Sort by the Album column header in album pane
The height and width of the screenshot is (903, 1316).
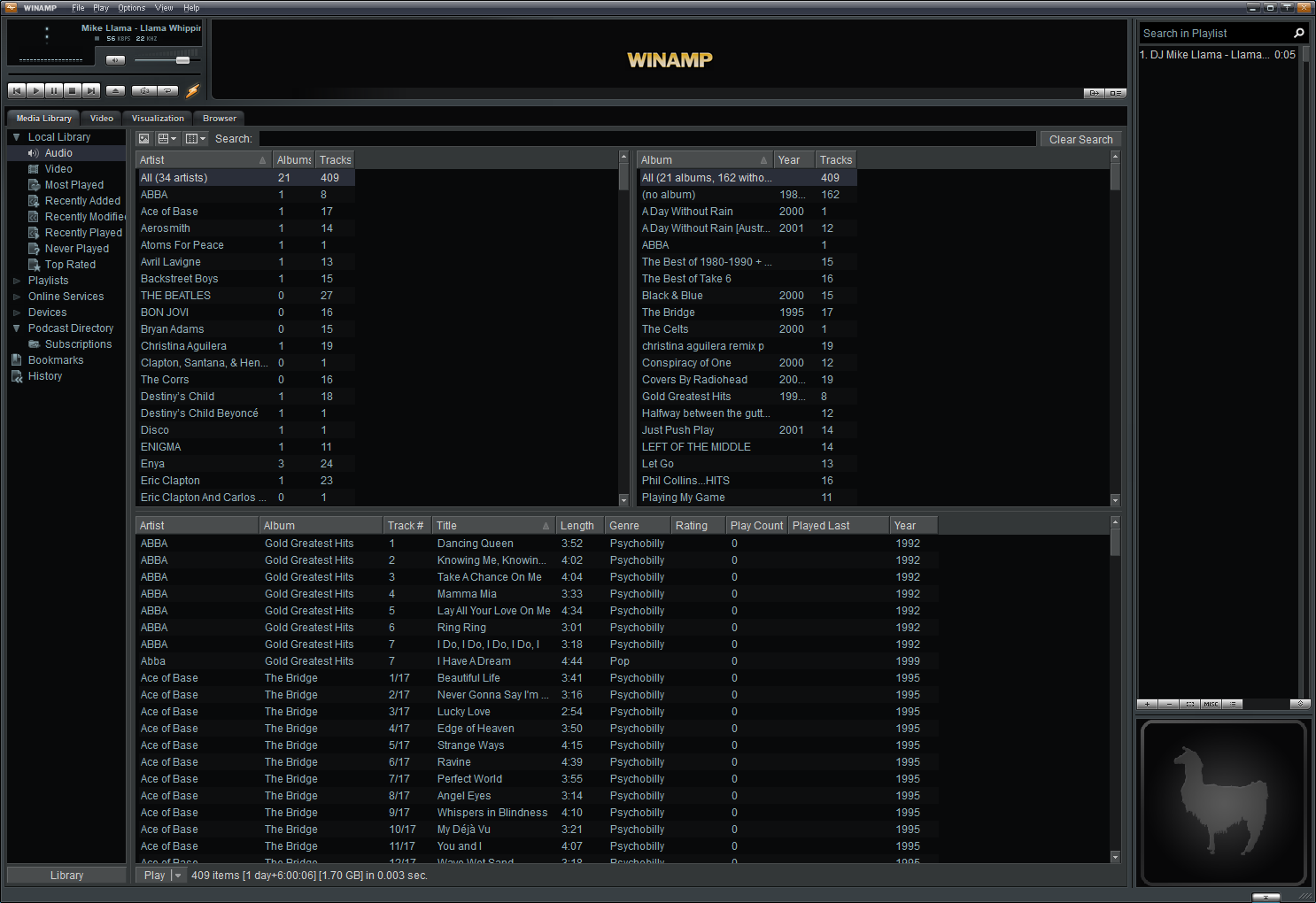(x=705, y=160)
